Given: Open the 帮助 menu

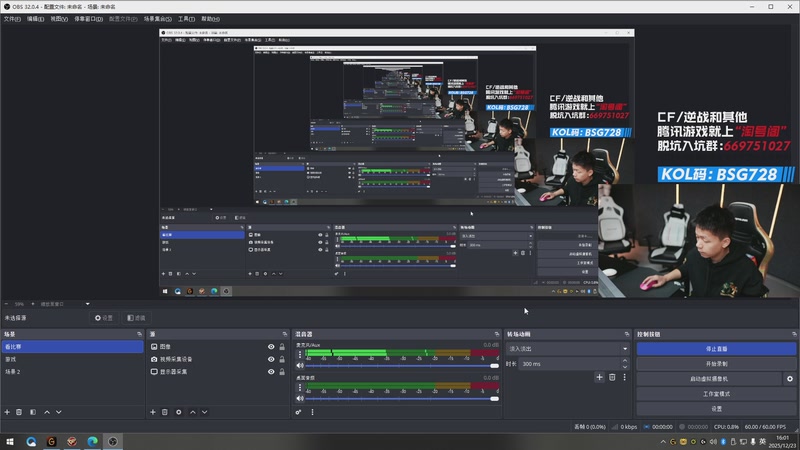Looking at the screenshot, I should click(210, 19).
